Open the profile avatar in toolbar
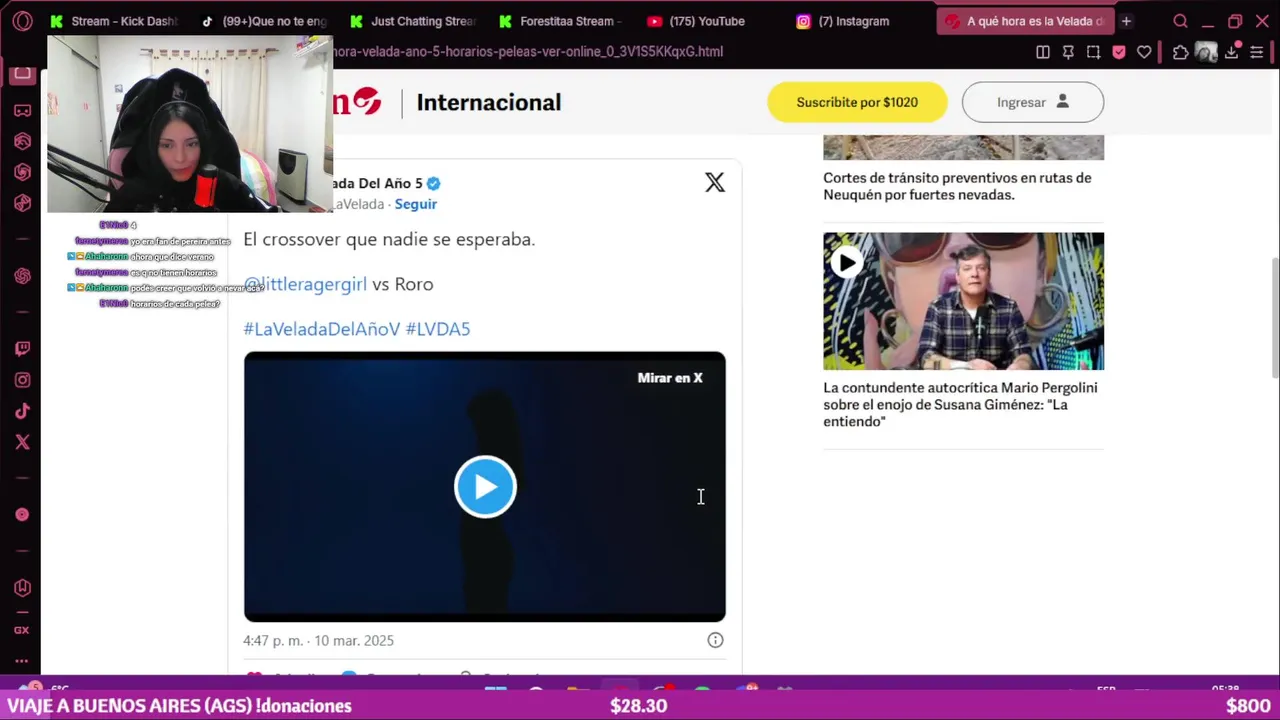 tap(1206, 52)
